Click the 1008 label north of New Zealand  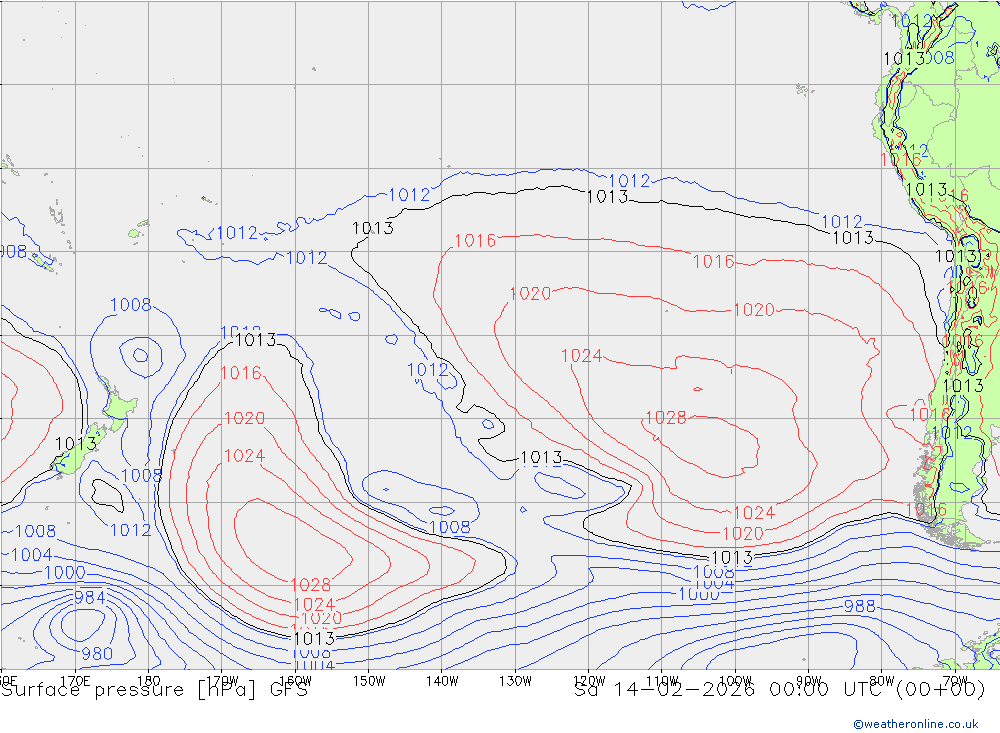point(131,305)
